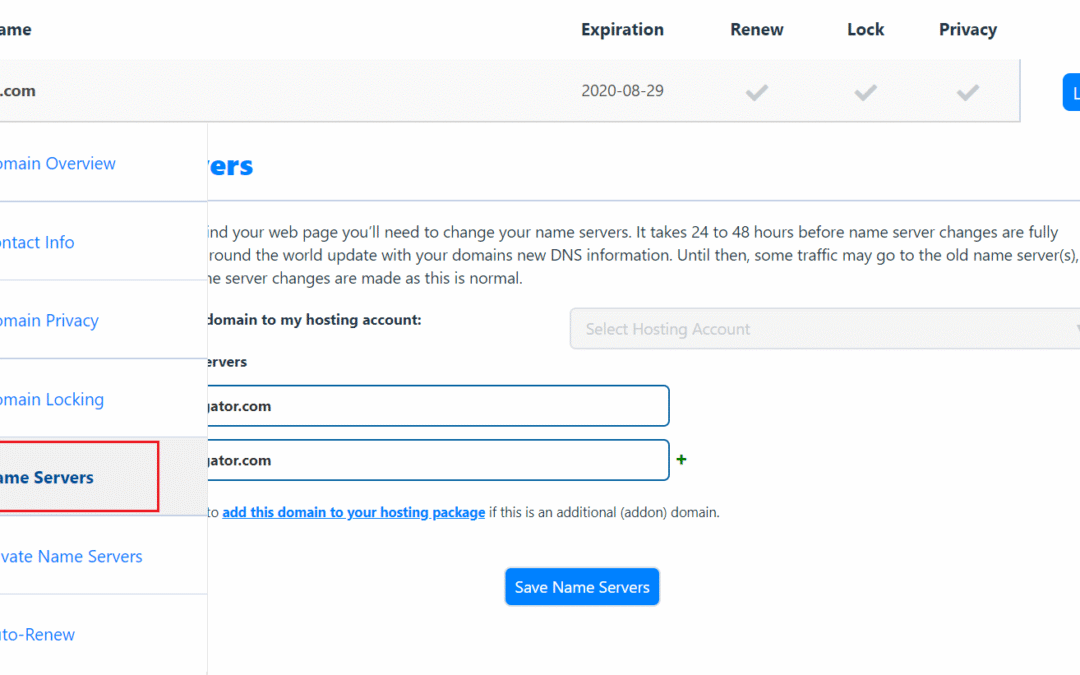Click into the second name server field
Screen dimensions: 1080x675
point(435,460)
